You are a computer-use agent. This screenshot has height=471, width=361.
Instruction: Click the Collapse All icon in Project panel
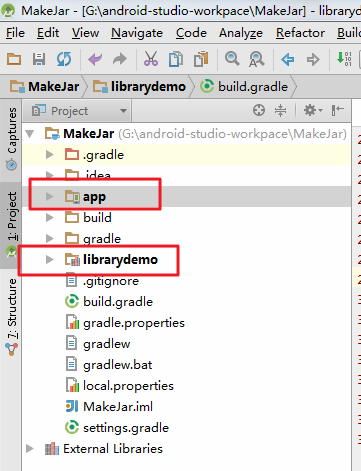[x=280, y=110]
